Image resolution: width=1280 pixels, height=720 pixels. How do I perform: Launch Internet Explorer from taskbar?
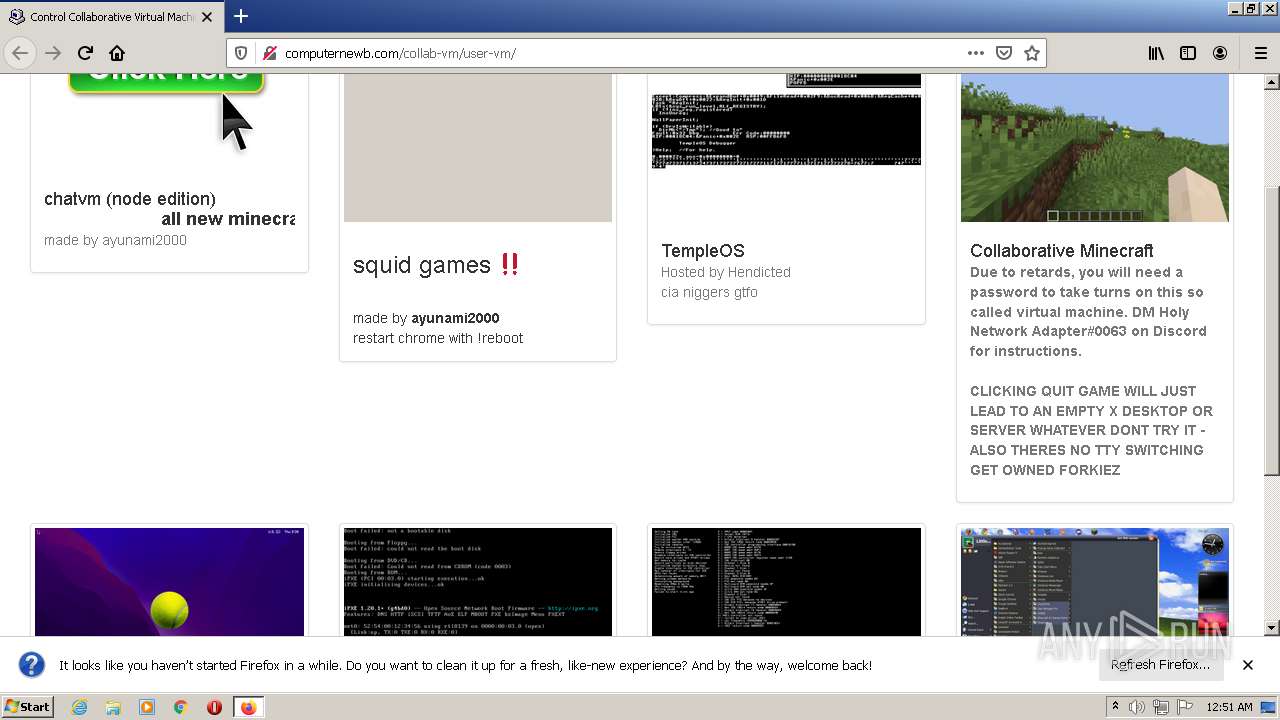(80, 707)
